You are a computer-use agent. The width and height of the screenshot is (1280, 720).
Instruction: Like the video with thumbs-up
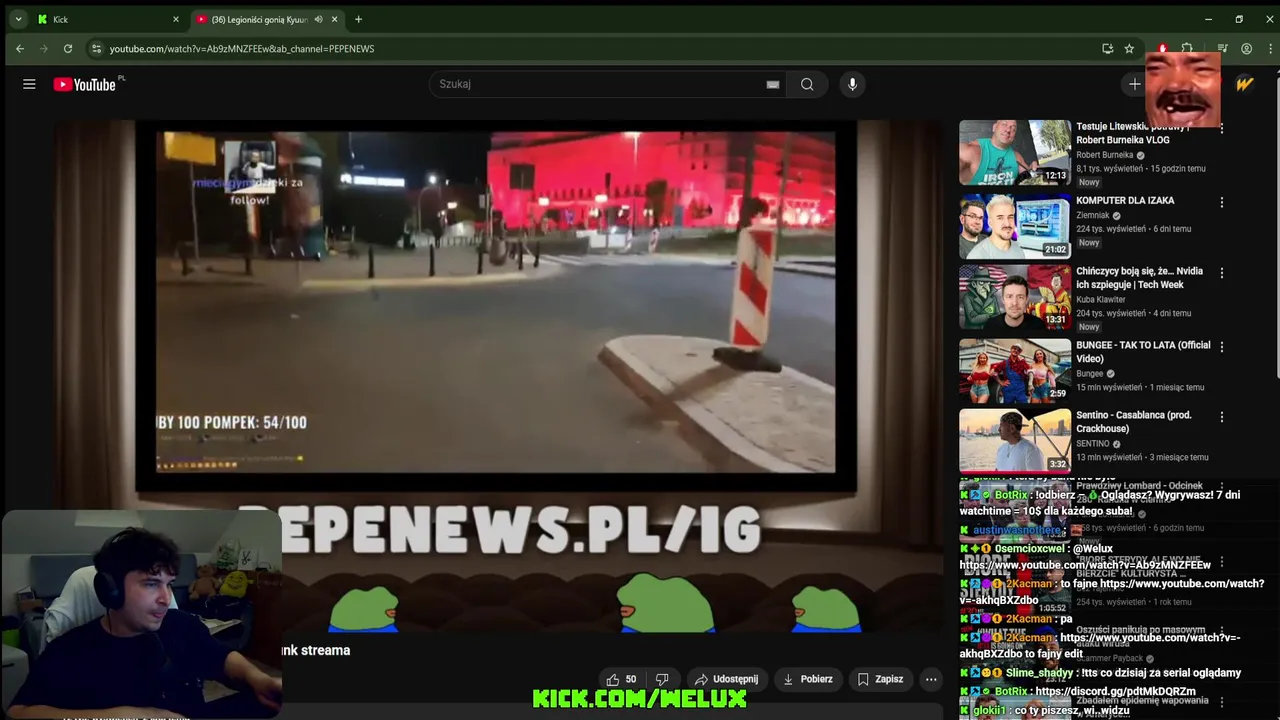pyautogui.click(x=621, y=679)
